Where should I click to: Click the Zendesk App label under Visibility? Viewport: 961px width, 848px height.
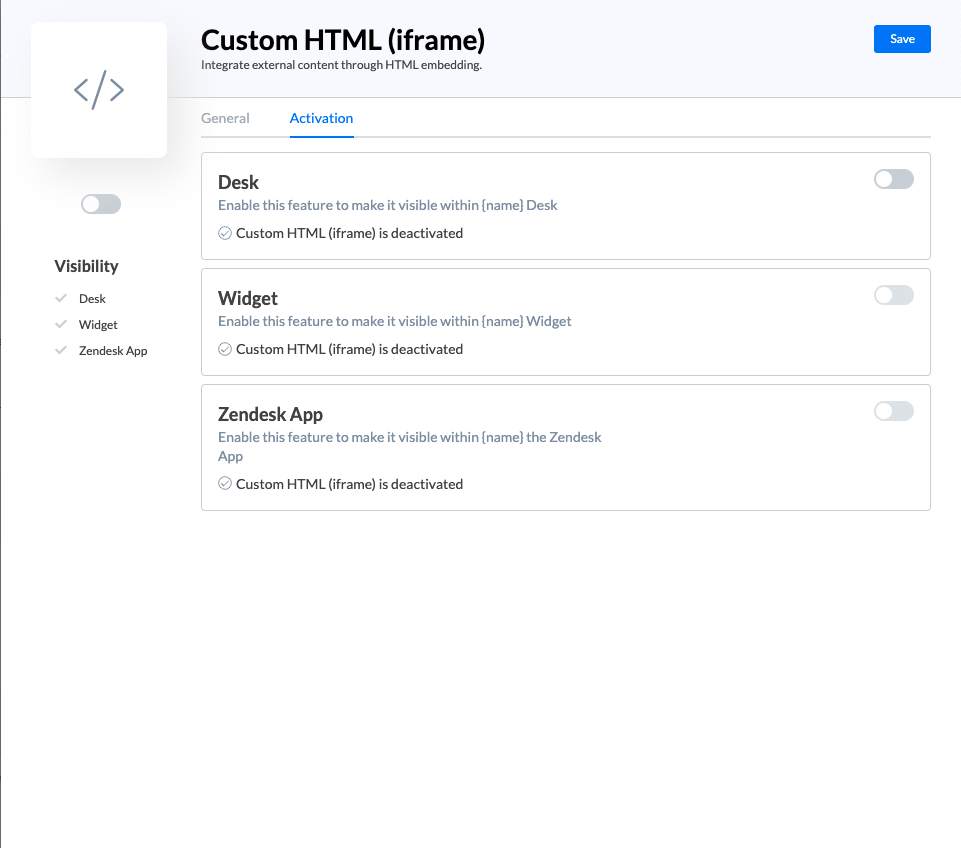(113, 351)
